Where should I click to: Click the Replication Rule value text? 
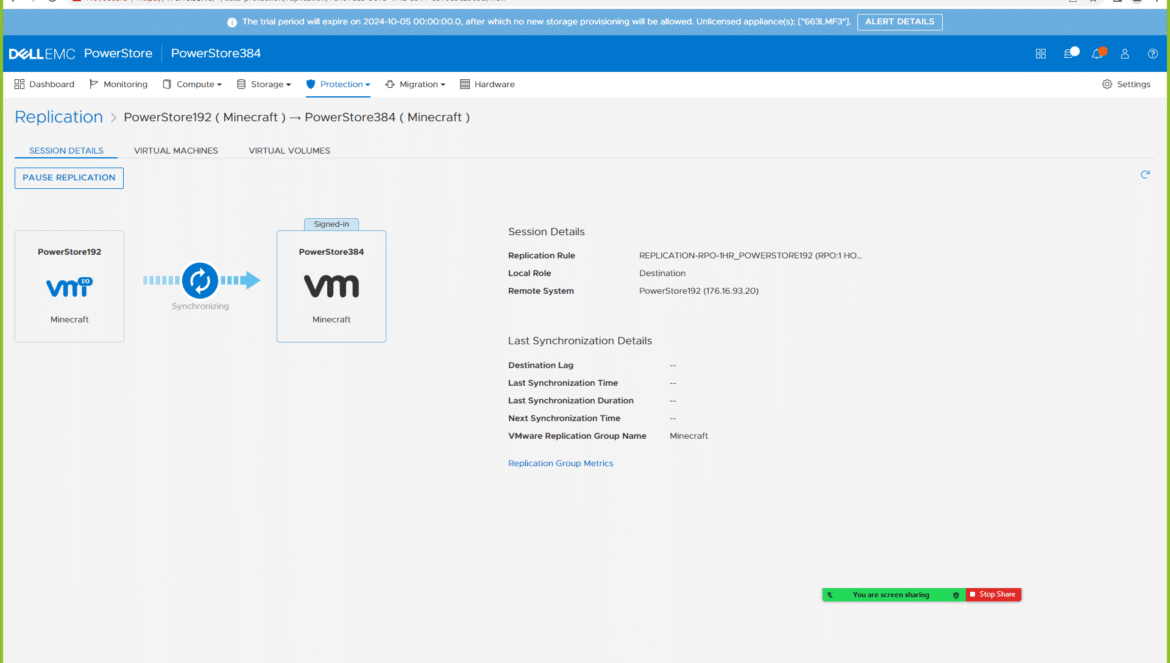pyautogui.click(x=750, y=255)
